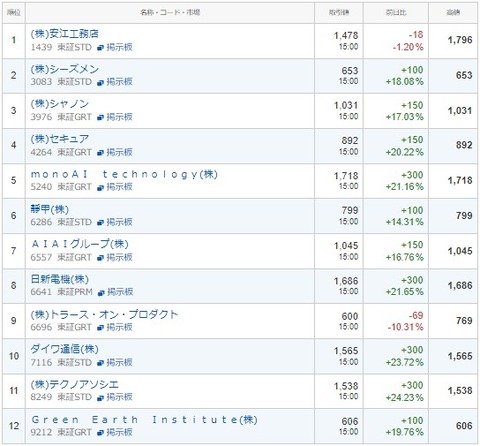The width and height of the screenshot is (480, 446).
Task: Select the change value +23.72%
Action: [405, 362]
